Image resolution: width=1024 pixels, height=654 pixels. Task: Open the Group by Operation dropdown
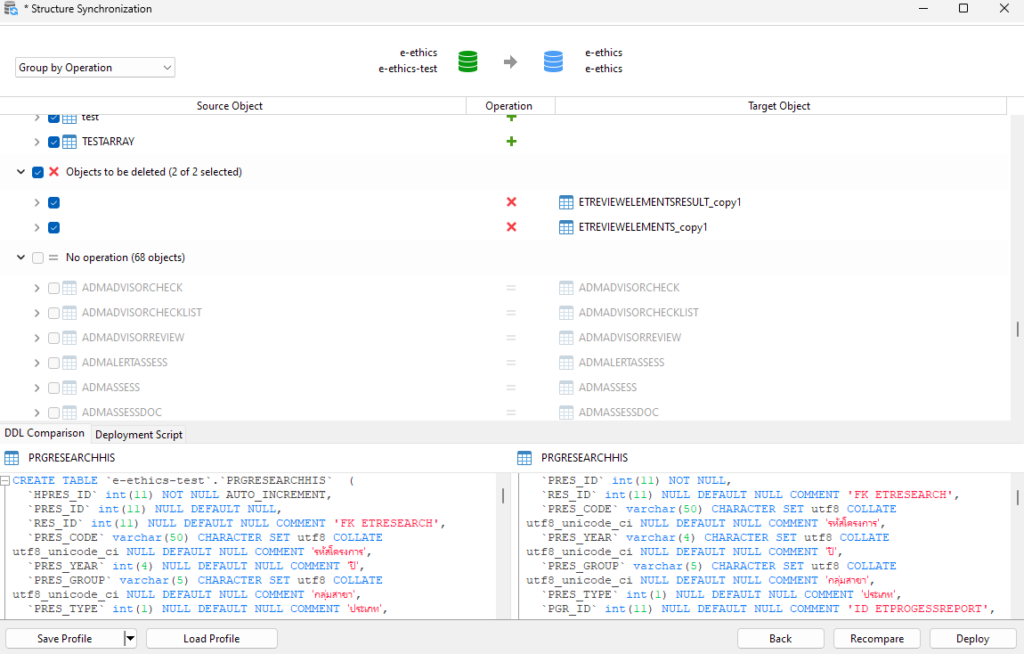click(95, 68)
